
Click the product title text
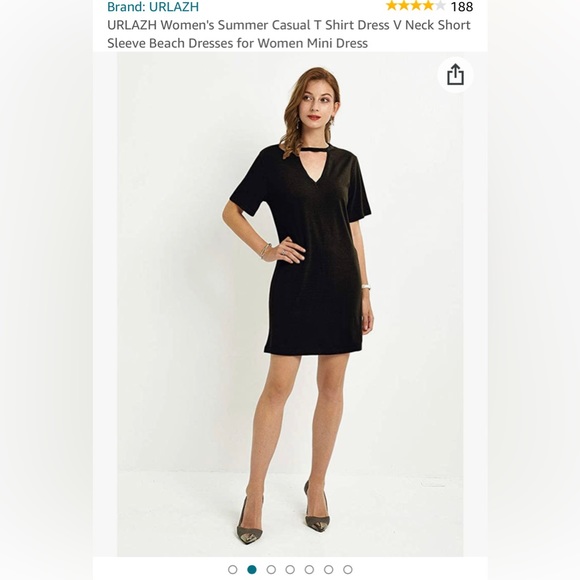tap(289, 34)
